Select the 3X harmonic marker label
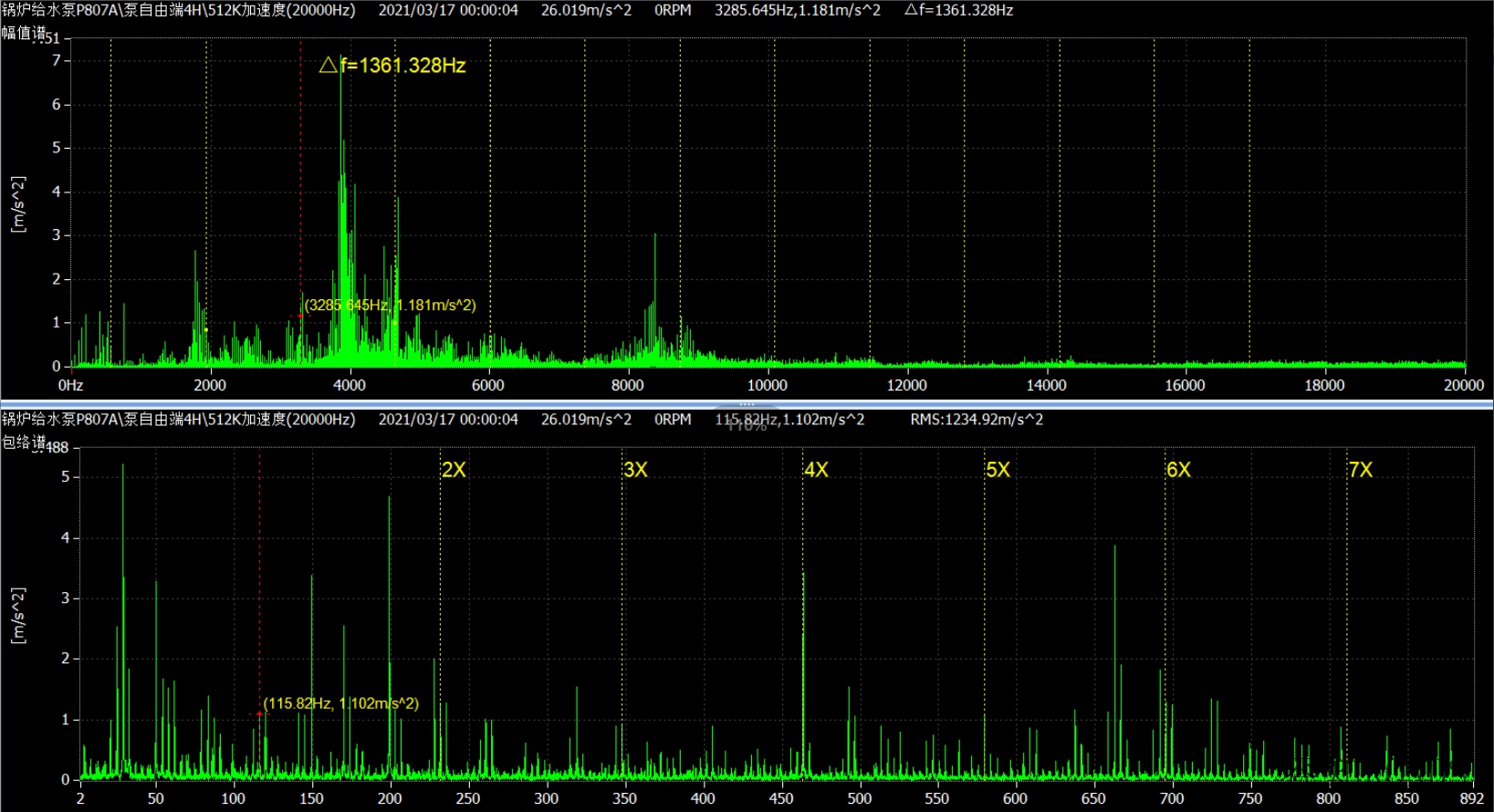 click(x=635, y=470)
